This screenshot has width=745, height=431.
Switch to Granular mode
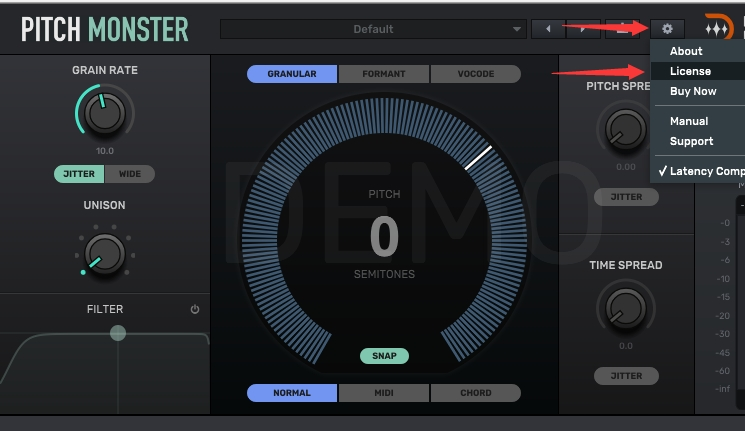tap(292, 74)
